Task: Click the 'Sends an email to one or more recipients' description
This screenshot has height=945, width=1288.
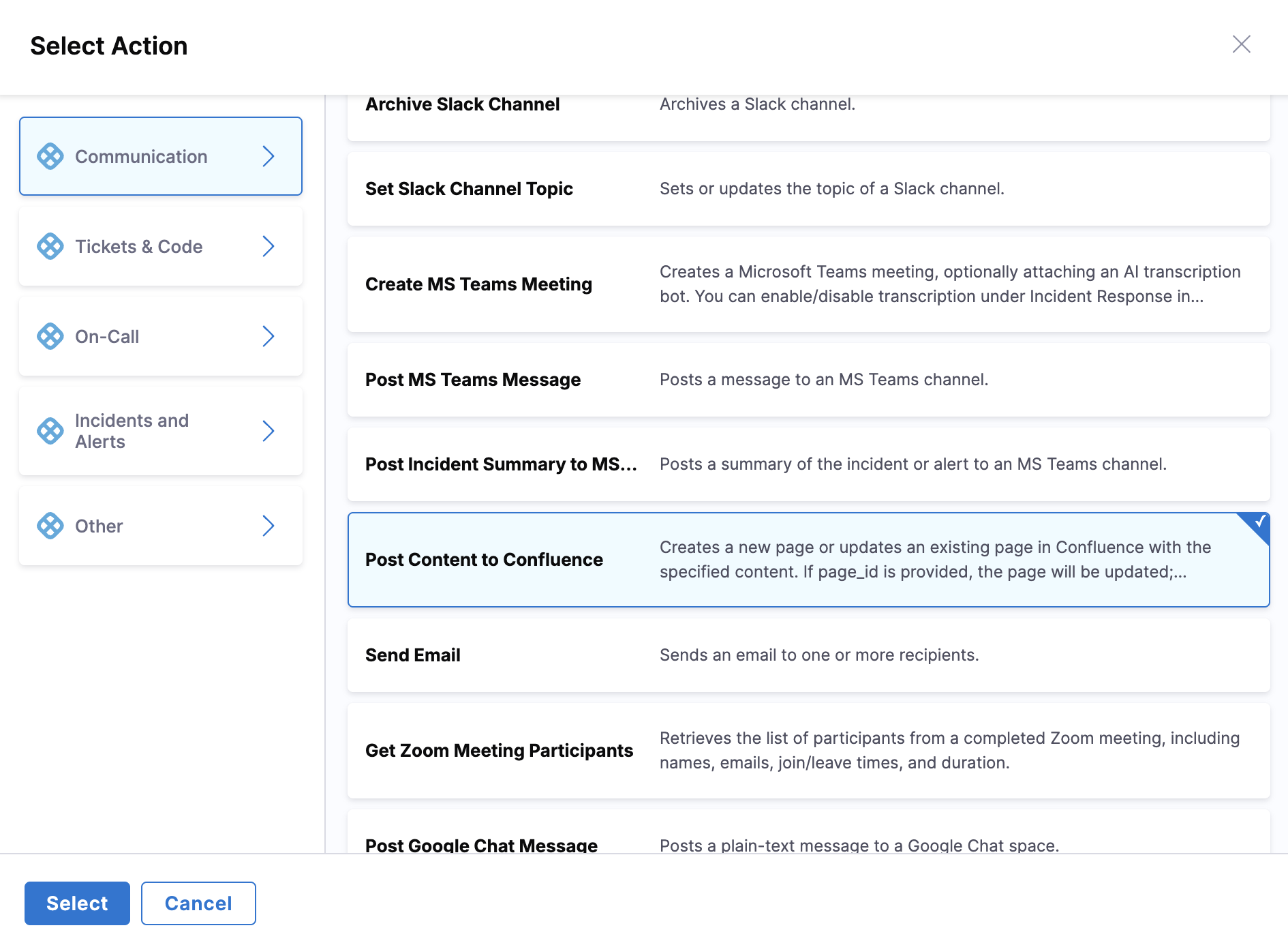Action: pyautogui.click(x=819, y=655)
